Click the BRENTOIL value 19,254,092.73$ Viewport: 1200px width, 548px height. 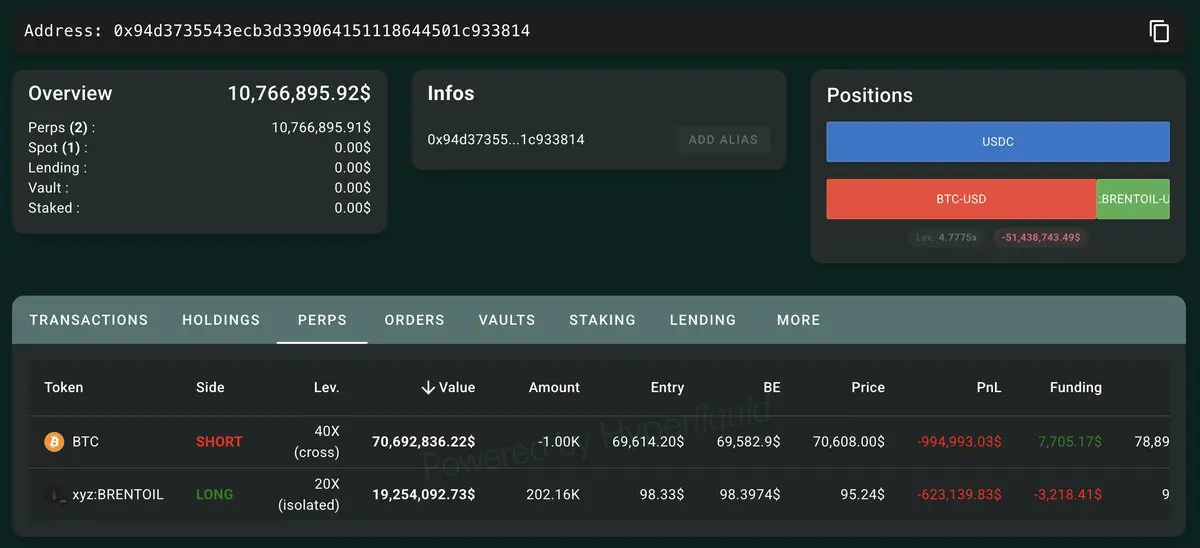[x=423, y=494]
